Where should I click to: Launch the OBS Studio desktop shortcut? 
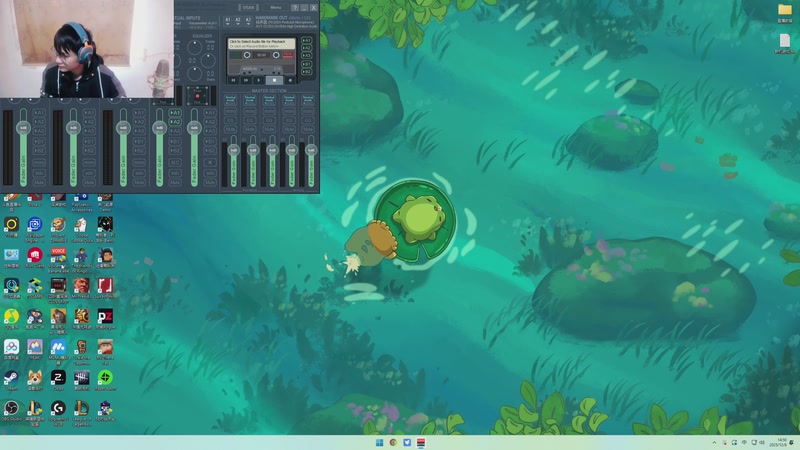pos(11,409)
